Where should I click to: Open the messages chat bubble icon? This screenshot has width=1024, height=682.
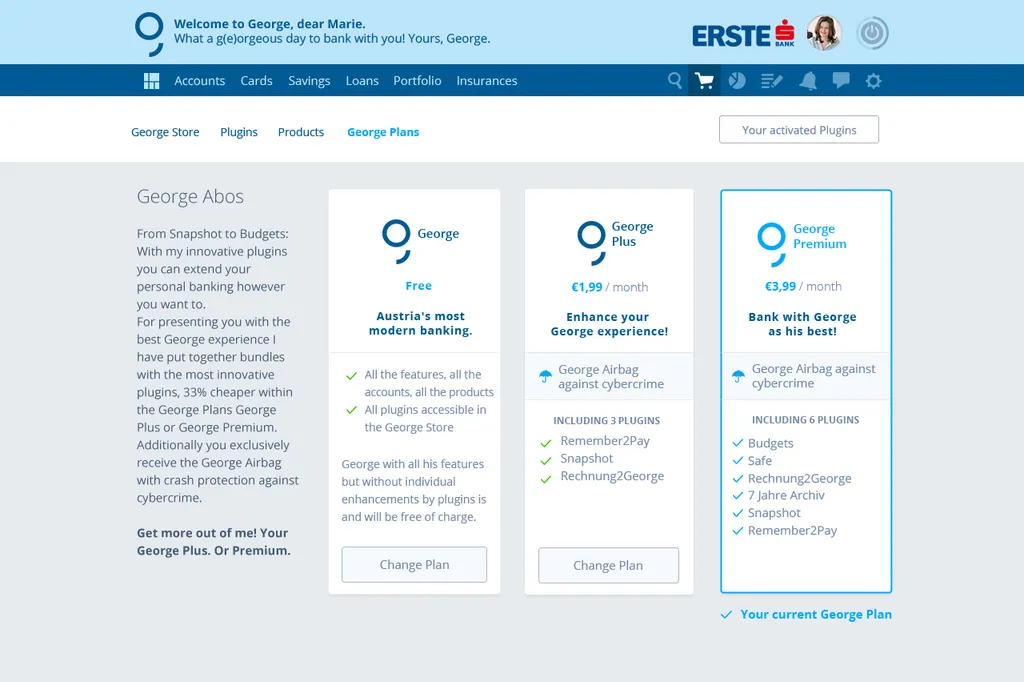pyautogui.click(x=841, y=80)
